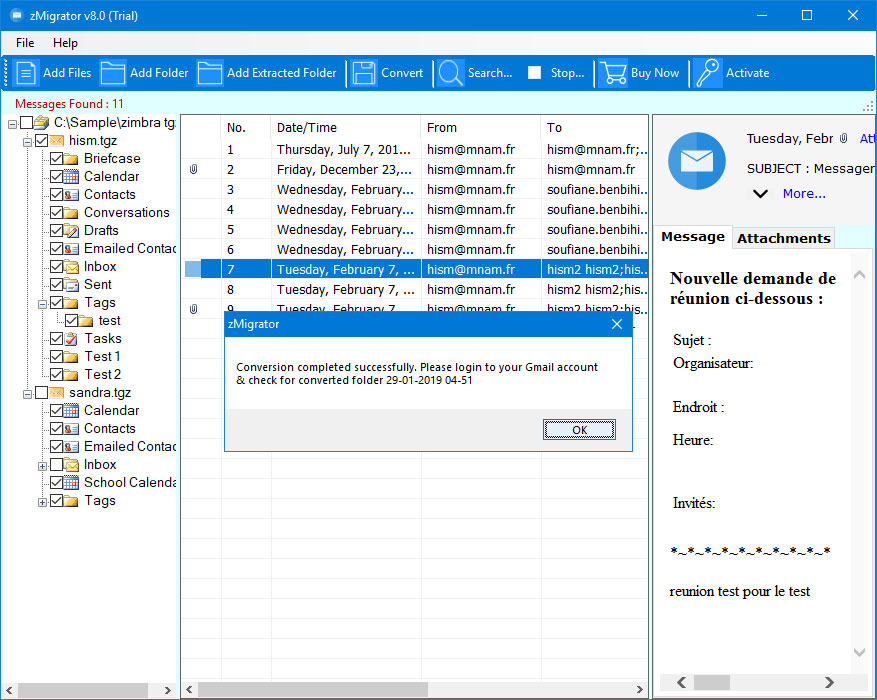Collapse the Tags node under hism.tgz
Screen dimensions: 877x700
tap(42, 304)
